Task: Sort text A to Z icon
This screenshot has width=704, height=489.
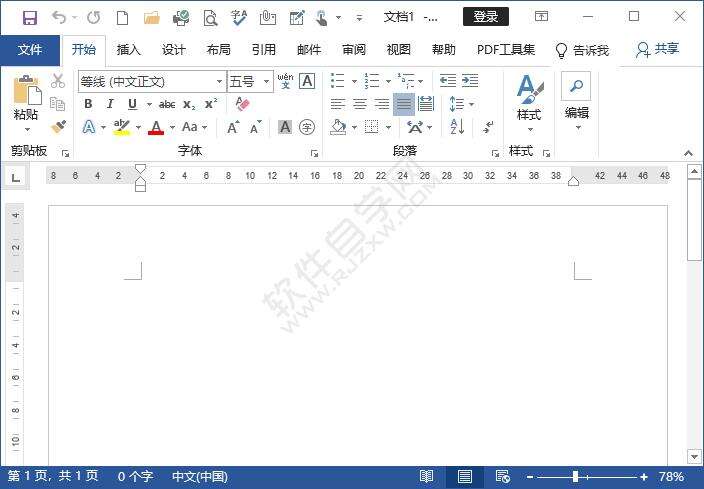Action: click(457, 127)
